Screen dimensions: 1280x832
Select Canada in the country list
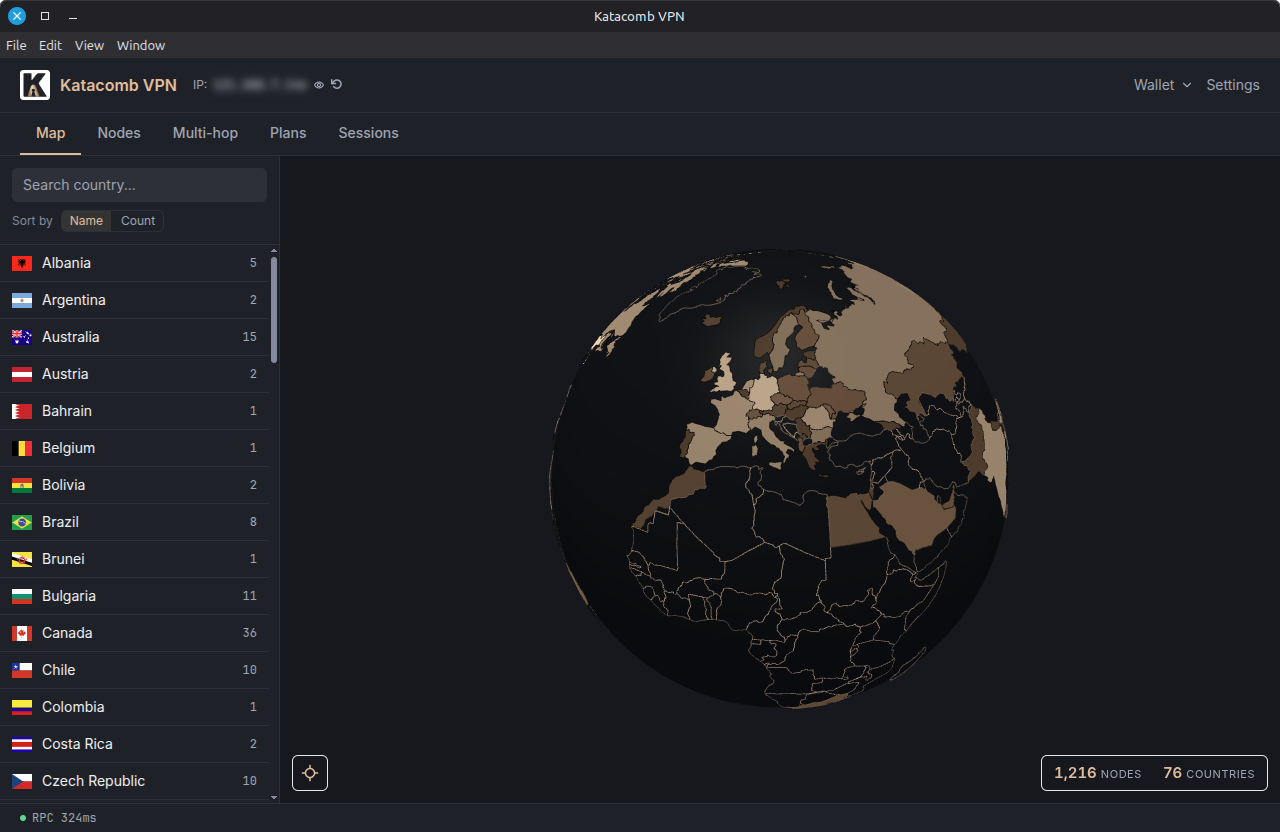[135, 633]
